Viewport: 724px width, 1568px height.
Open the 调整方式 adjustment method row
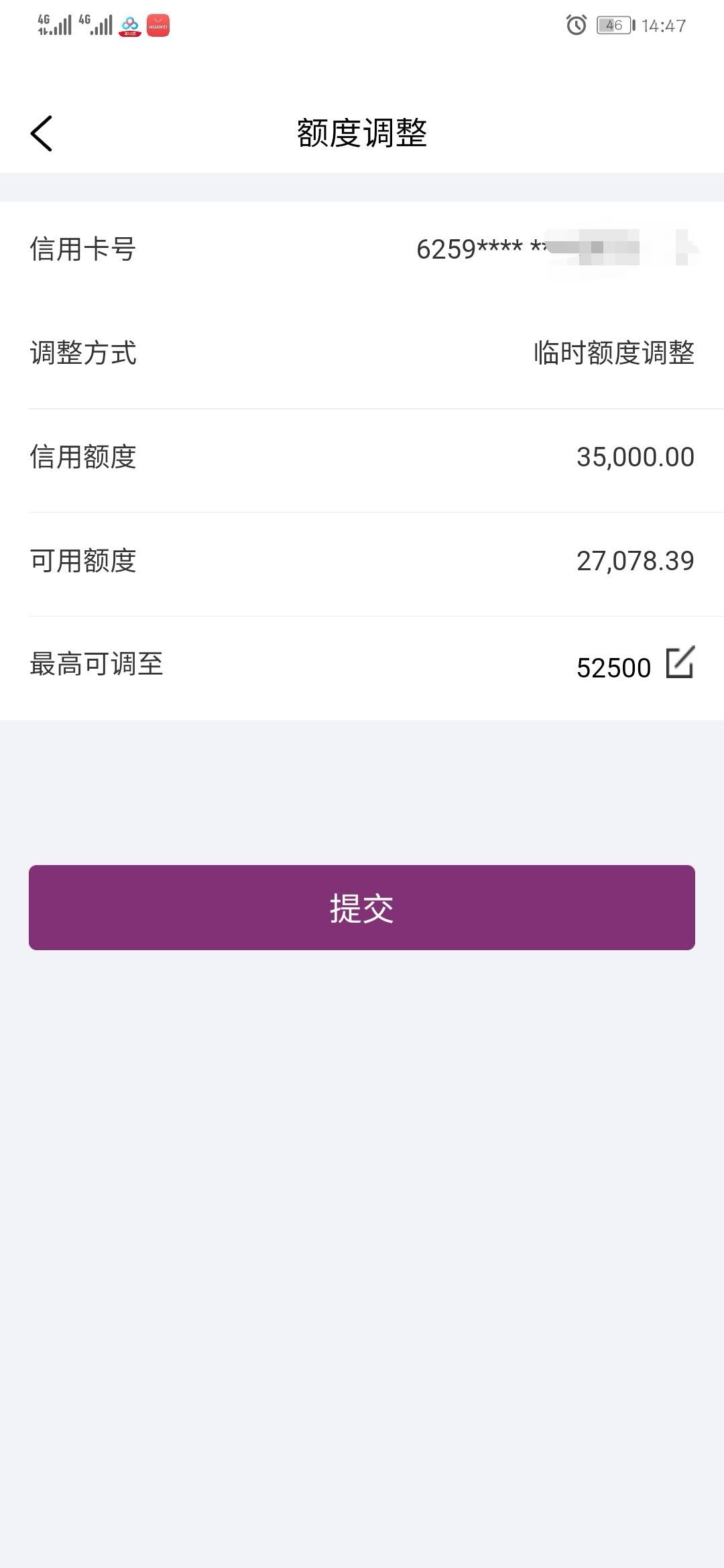(x=362, y=353)
